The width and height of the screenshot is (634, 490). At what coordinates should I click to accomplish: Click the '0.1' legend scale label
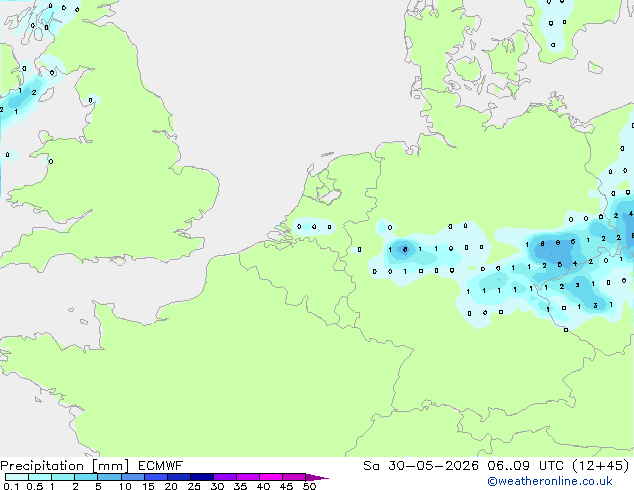click(x=11, y=486)
